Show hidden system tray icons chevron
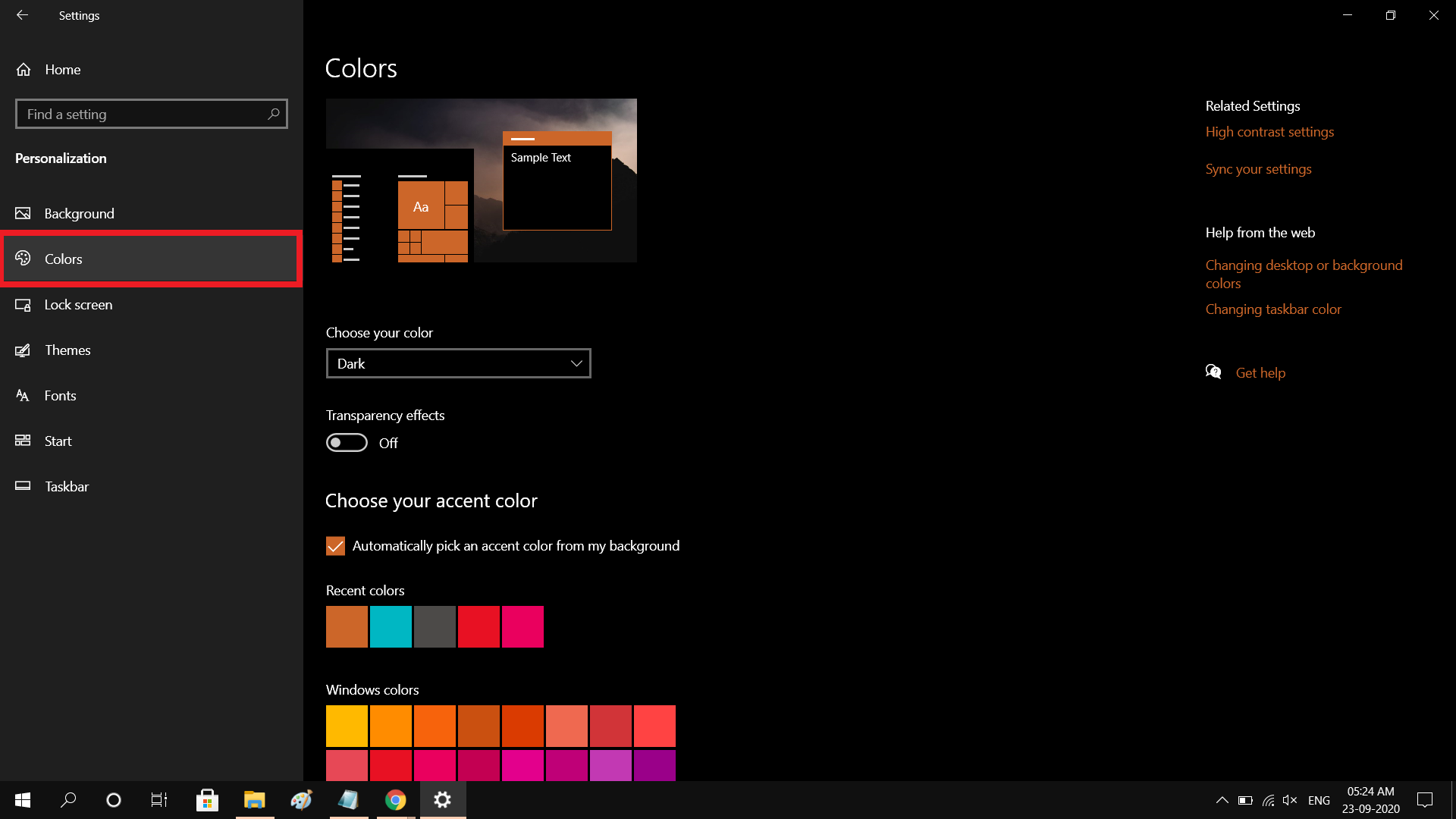The width and height of the screenshot is (1456, 819). pyautogui.click(x=1222, y=800)
